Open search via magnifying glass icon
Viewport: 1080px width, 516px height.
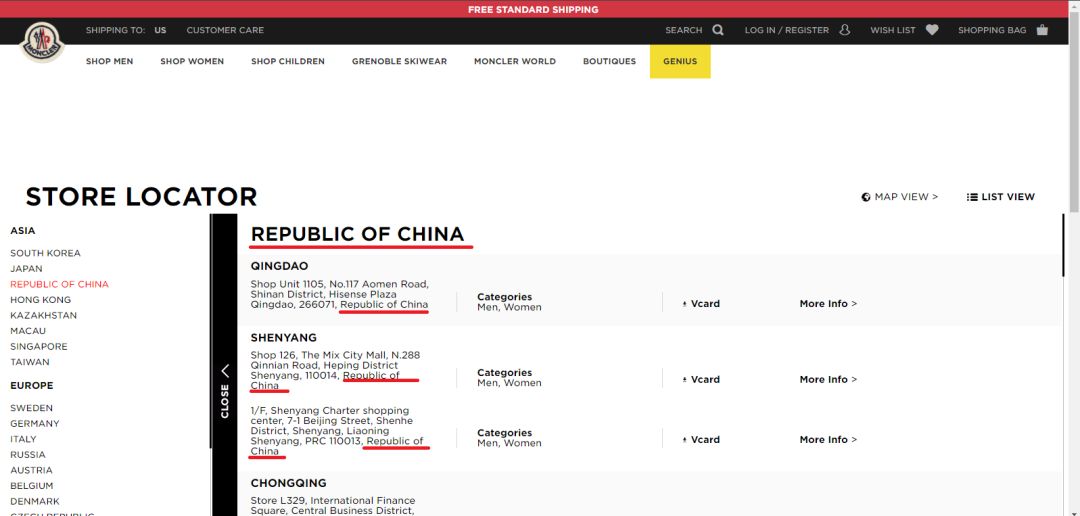(x=718, y=30)
